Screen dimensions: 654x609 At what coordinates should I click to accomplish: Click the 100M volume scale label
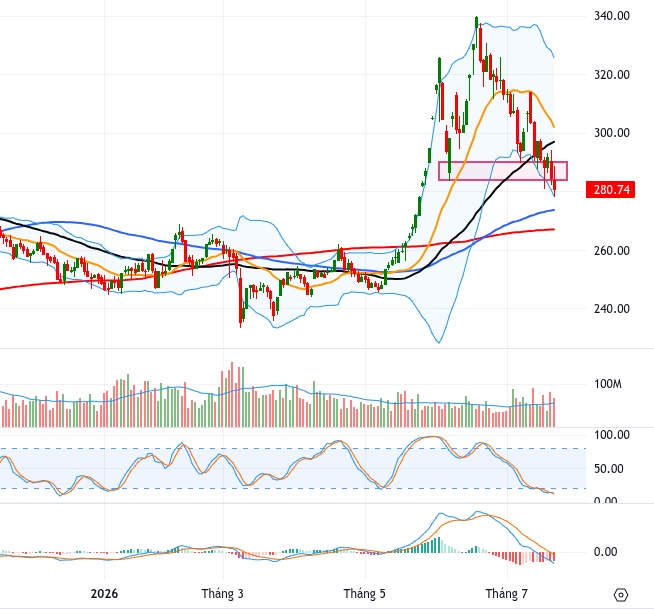(x=608, y=384)
